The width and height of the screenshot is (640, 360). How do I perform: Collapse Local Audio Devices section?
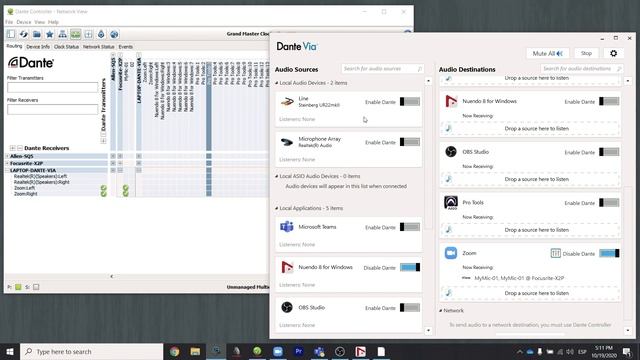click(277, 83)
